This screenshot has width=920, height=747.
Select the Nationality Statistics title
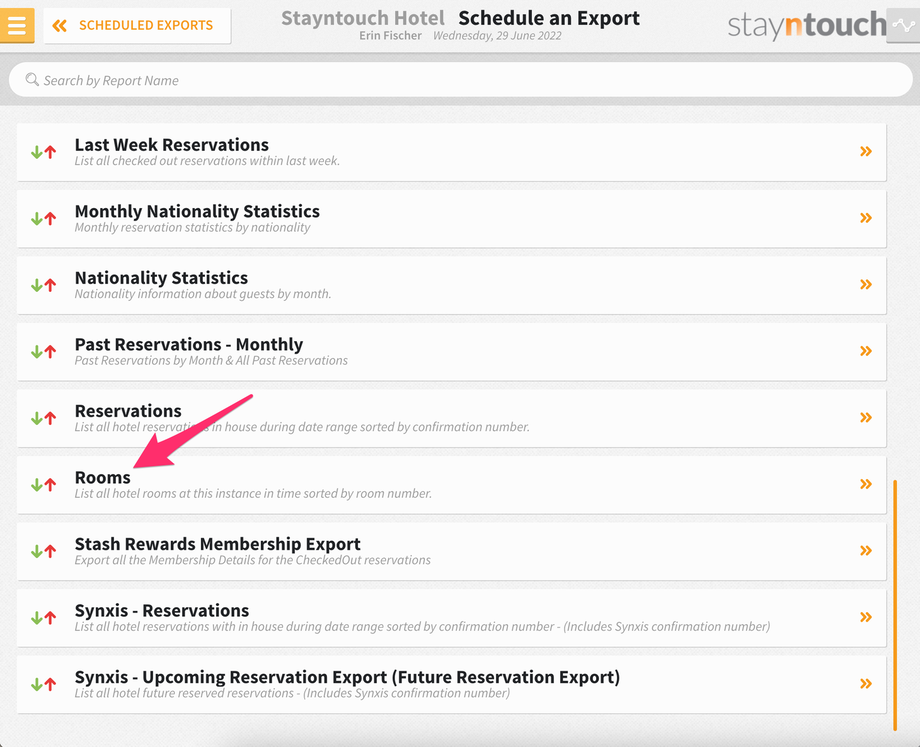161,278
